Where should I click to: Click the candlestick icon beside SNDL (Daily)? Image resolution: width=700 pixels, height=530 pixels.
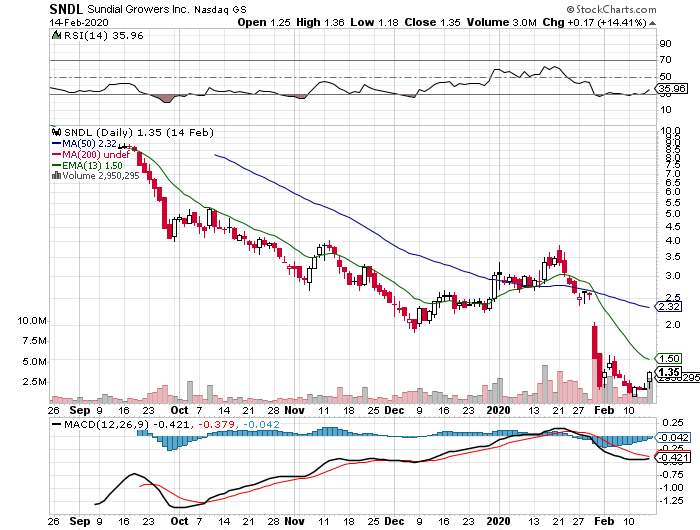(x=56, y=131)
